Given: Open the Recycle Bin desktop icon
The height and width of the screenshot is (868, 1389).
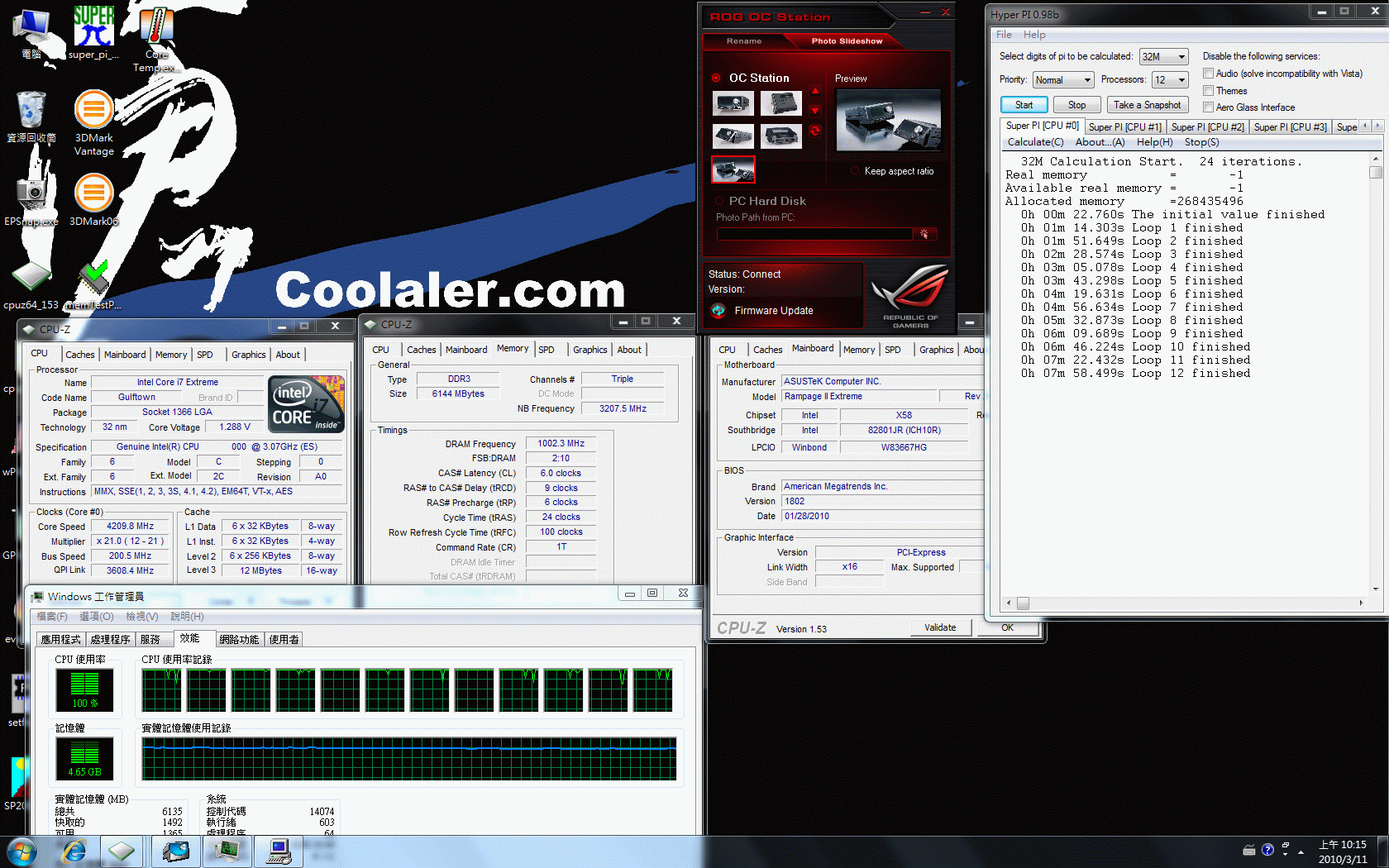Looking at the screenshot, I should coord(31,117).
